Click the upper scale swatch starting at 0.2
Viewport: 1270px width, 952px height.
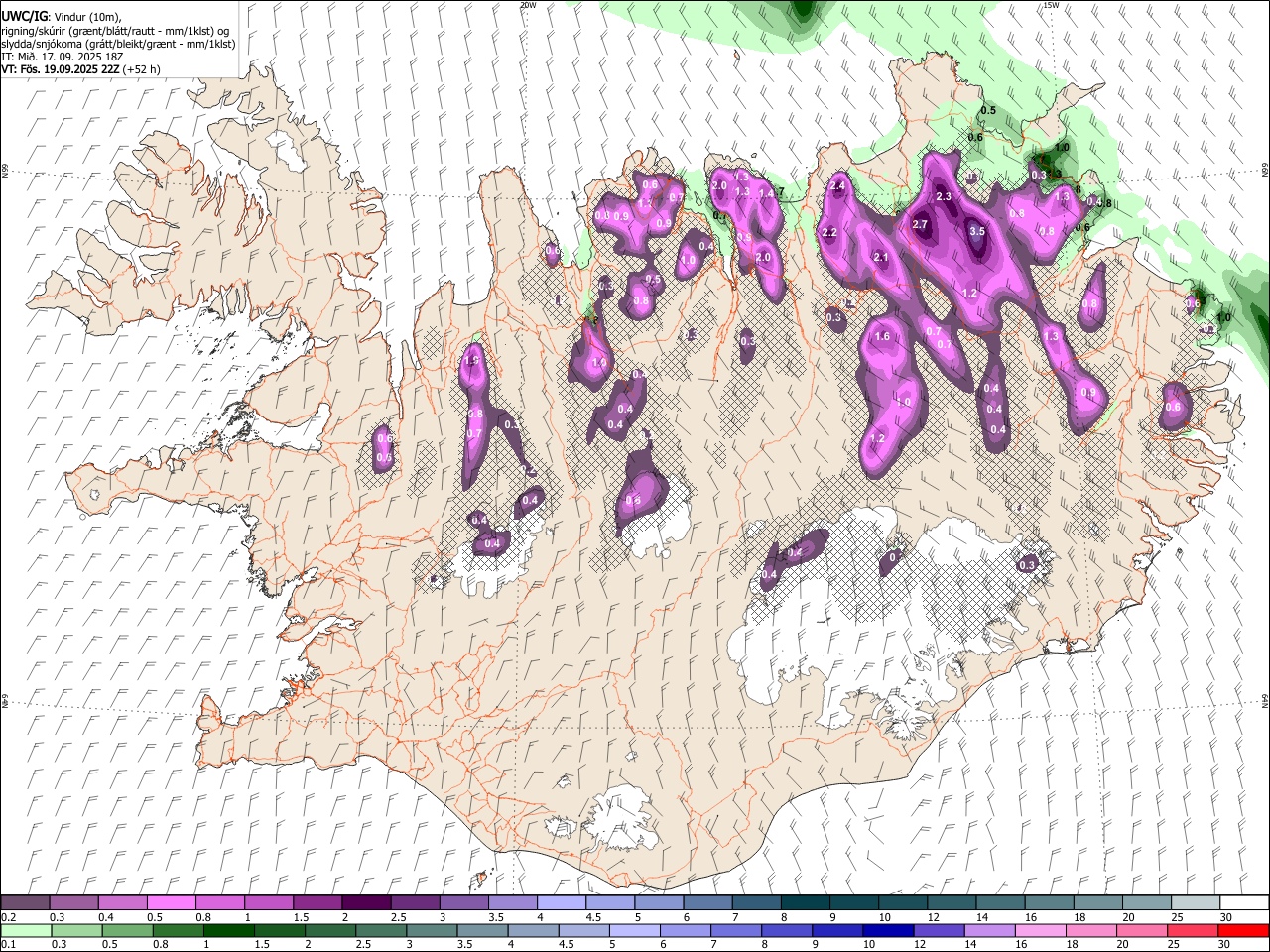(25, 903)
